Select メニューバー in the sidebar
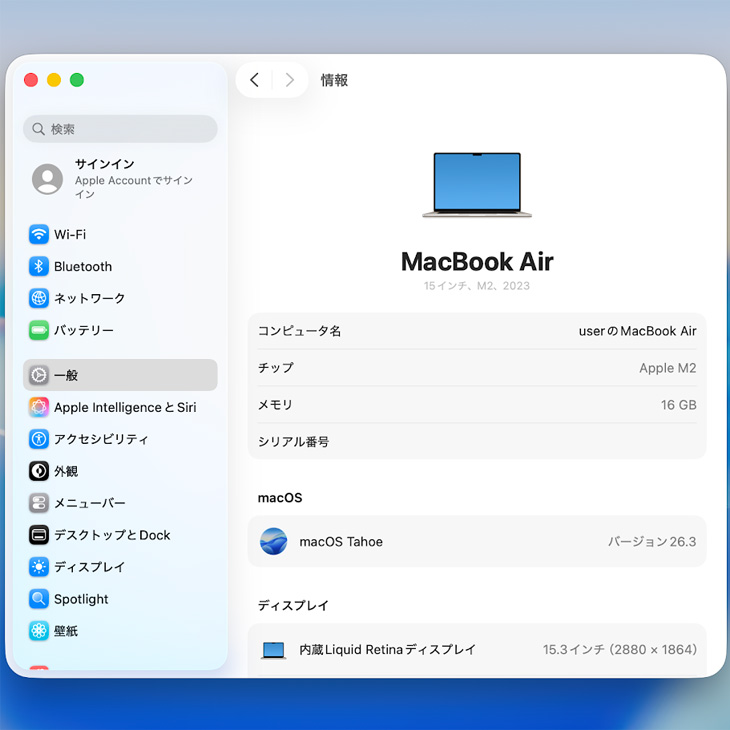The height and width of the screenshot is (730, 730). [89, 503]
